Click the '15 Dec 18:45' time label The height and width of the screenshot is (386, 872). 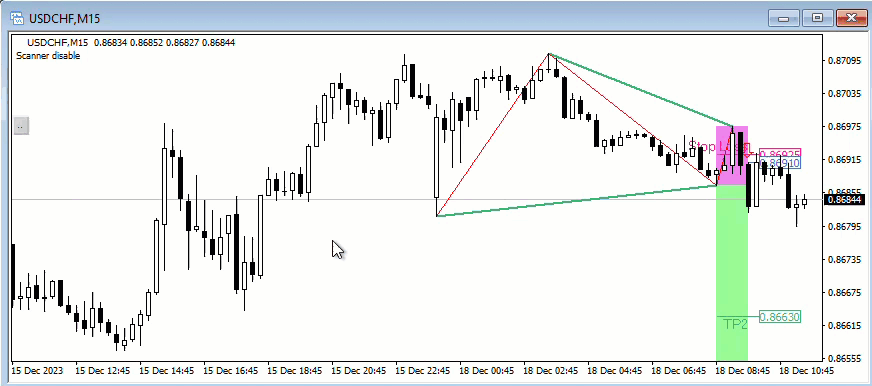coord(295,370)
